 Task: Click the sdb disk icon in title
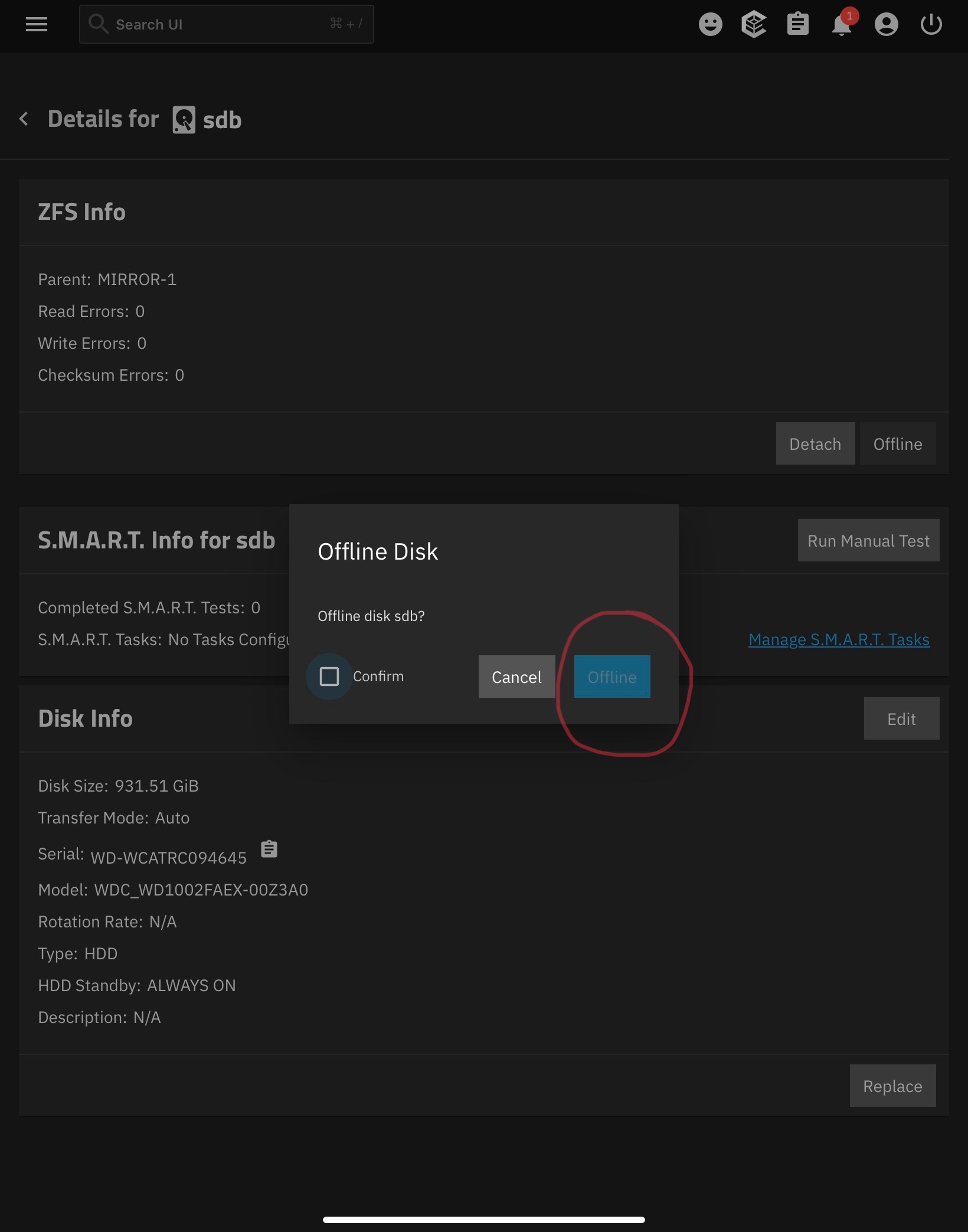184,120
